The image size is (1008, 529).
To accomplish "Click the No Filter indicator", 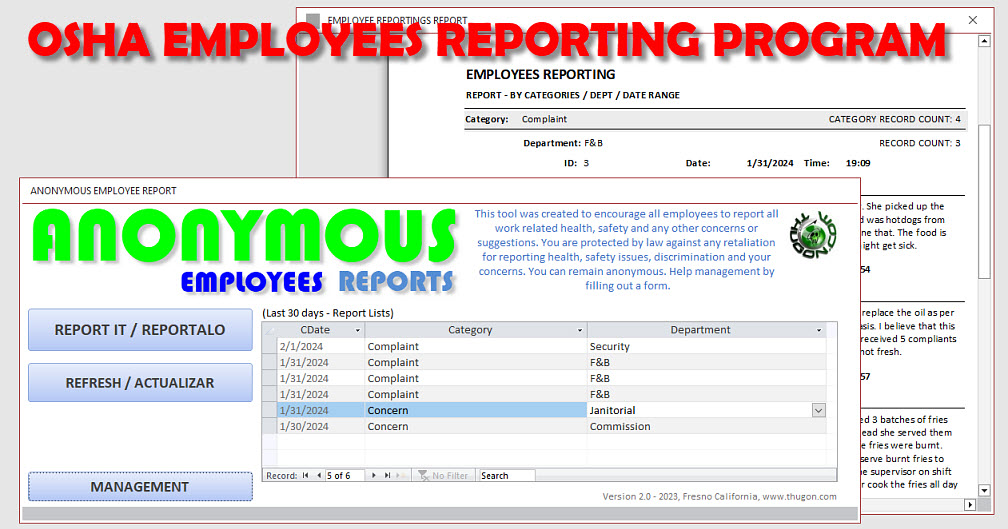I will (x=444, y=476).
